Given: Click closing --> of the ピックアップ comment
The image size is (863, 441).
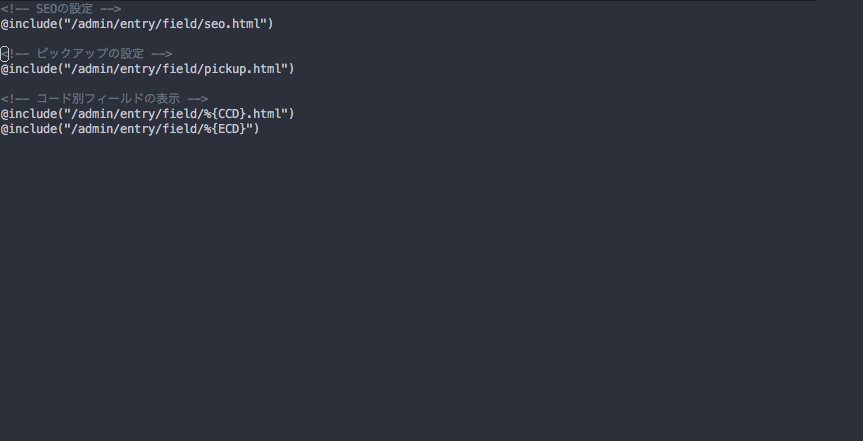Looking at the screenshot, I should click(x=162, y=53).
